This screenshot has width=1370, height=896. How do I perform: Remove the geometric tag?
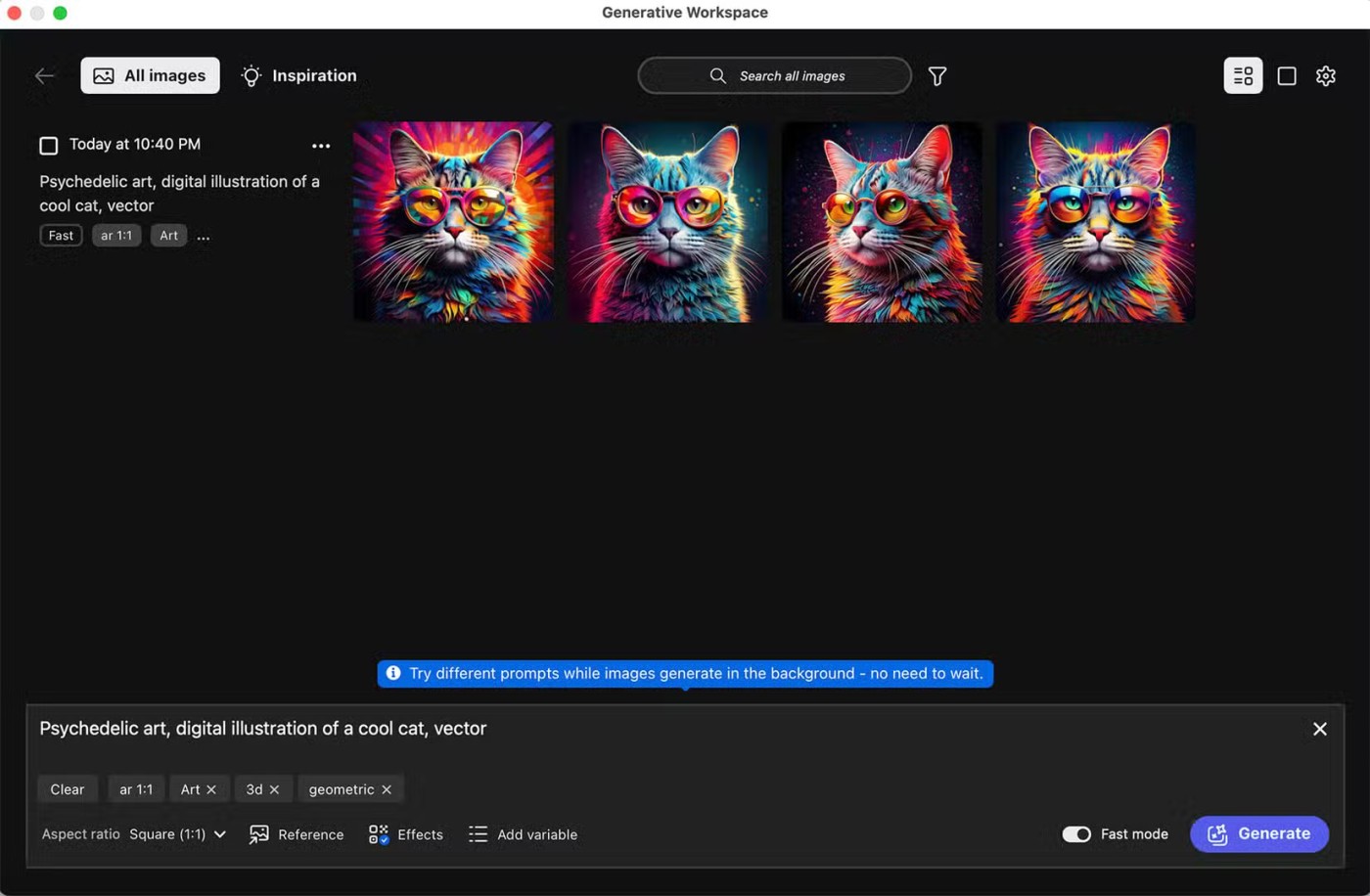pyautogui.click(x=387, y=789)
